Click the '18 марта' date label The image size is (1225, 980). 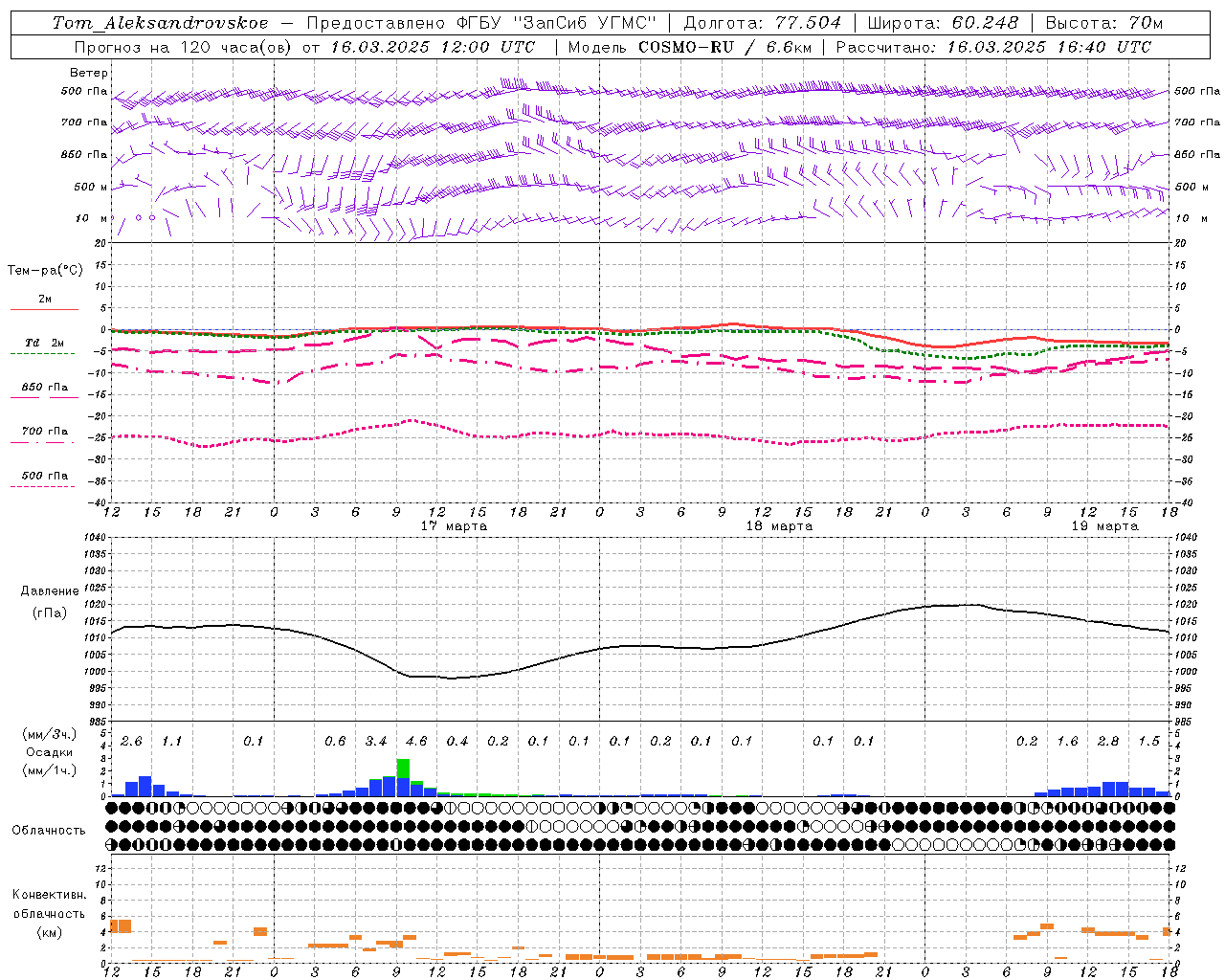point(779,526)
